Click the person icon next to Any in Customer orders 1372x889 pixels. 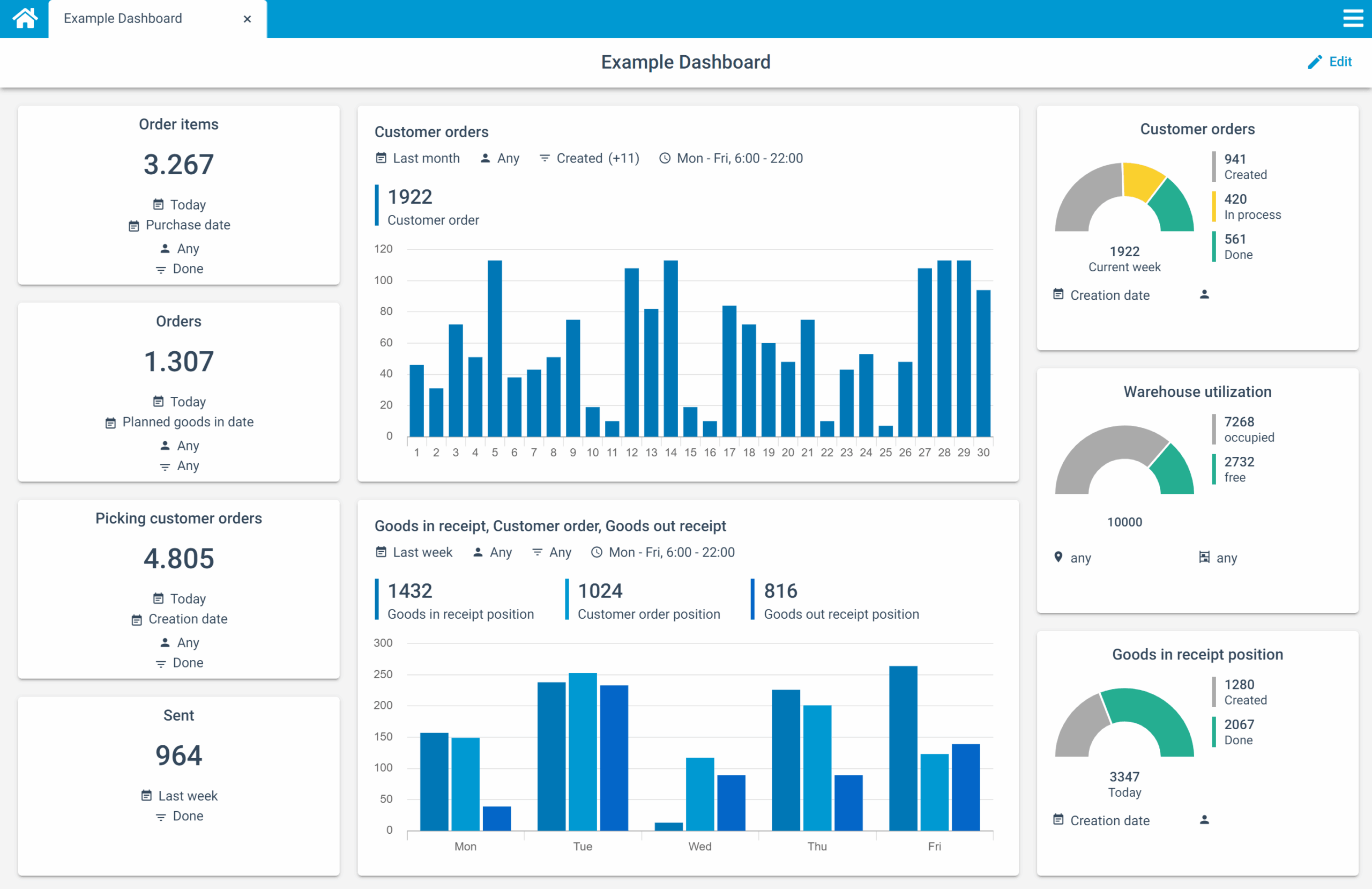pyautogui.click(x=484, y=158)
